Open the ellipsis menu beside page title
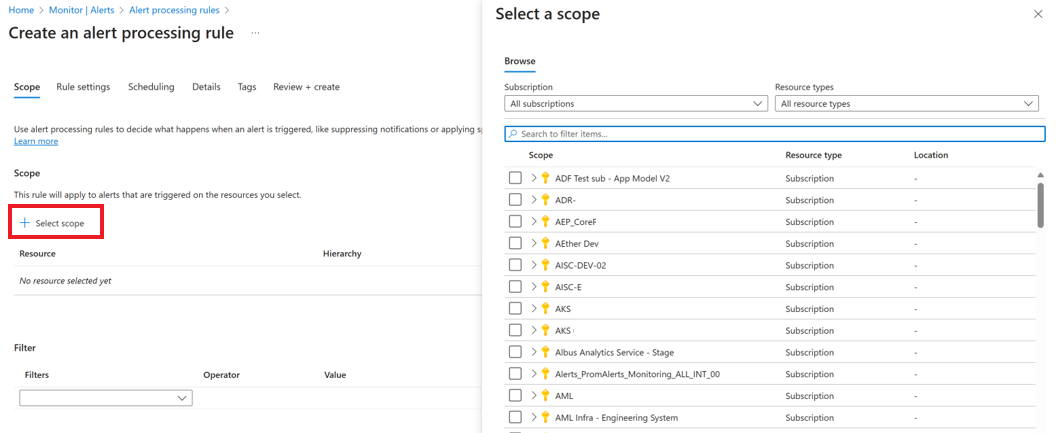This screenshot has width=1057, height=433. (x=256, y=33)
